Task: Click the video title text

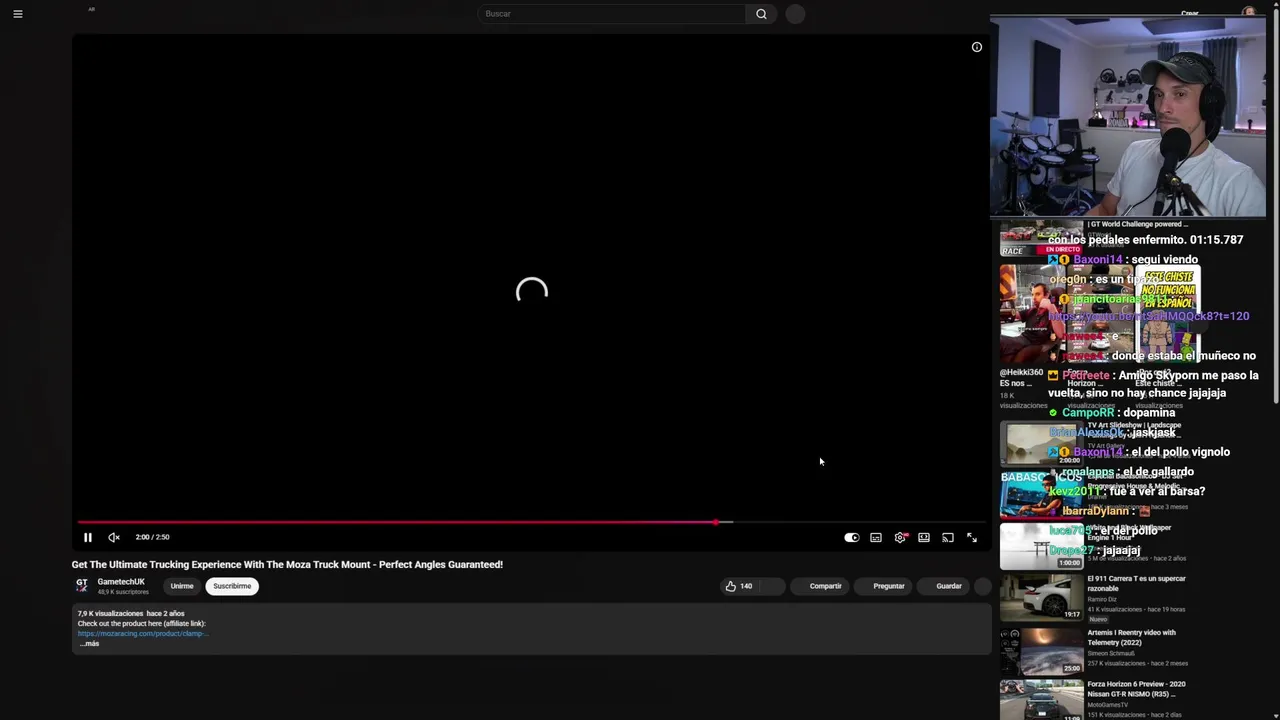Action: click(287, 564)
